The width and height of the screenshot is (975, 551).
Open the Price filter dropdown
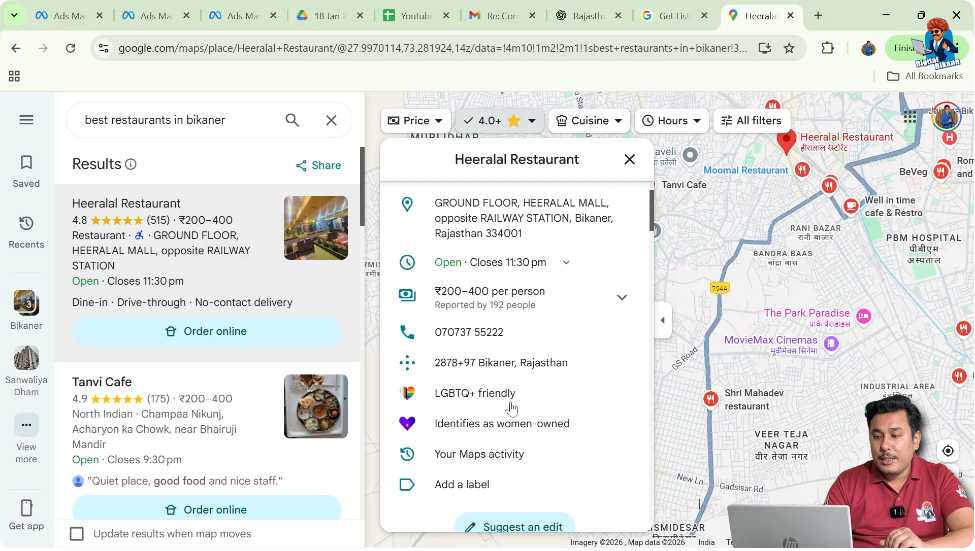[415, 121]
